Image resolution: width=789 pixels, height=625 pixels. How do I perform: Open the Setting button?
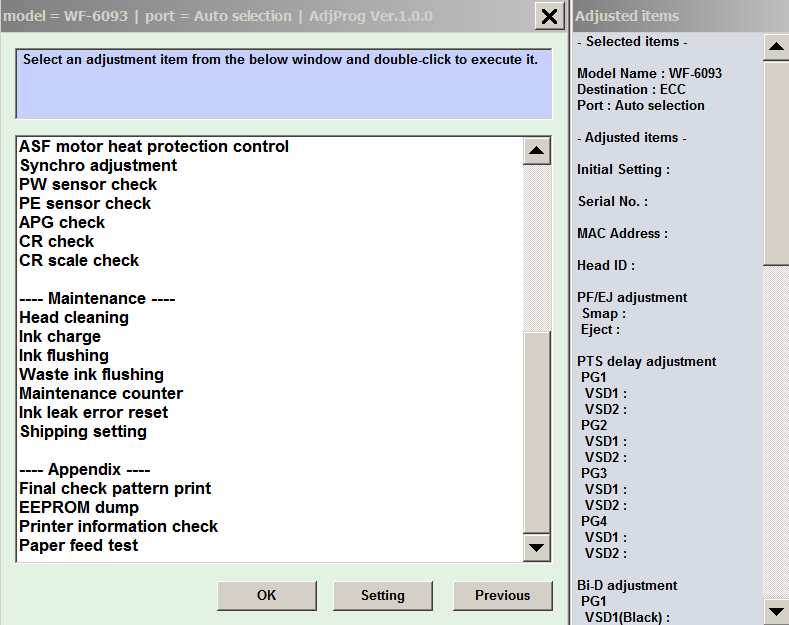[382, 595]
